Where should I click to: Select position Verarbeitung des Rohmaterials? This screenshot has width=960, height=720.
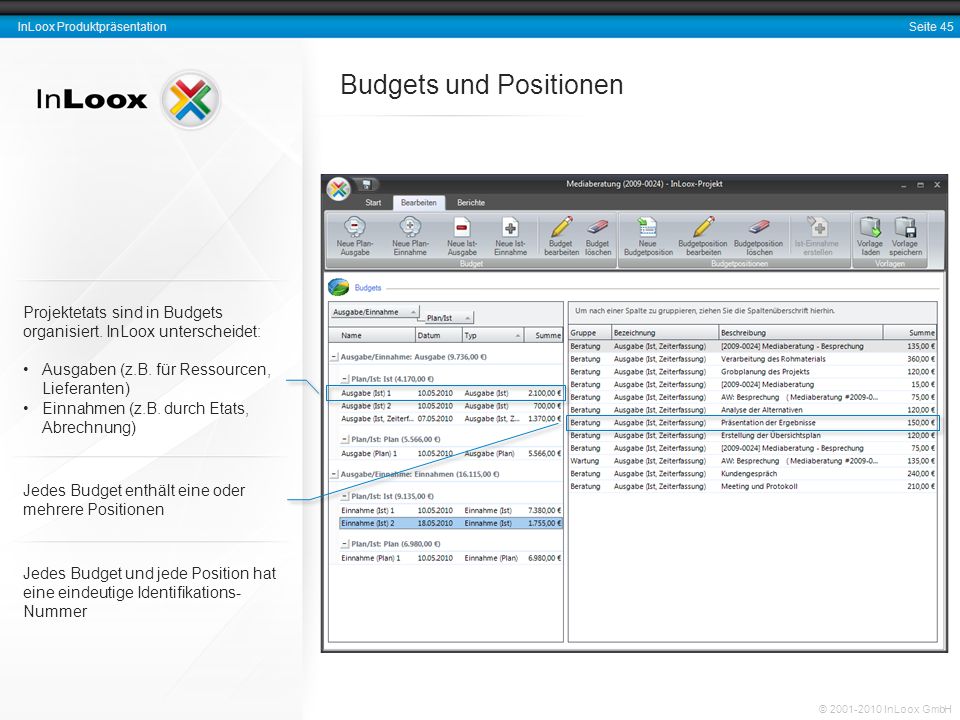pos(752,359)
